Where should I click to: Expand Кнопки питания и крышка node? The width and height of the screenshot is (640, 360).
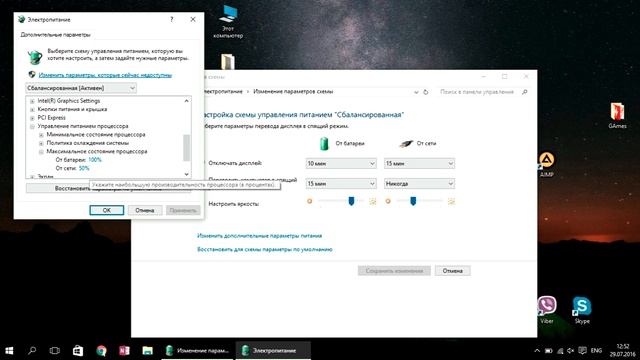point(32,109)
